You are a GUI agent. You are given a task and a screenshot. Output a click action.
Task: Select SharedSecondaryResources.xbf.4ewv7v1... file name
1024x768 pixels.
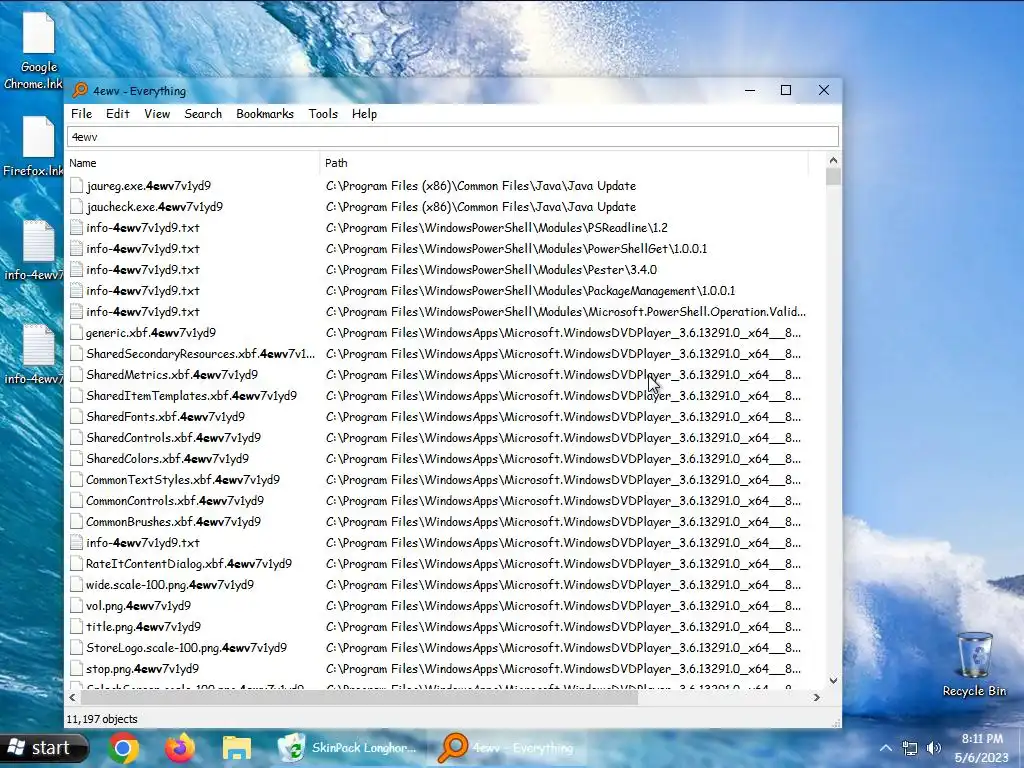[200, 354]
